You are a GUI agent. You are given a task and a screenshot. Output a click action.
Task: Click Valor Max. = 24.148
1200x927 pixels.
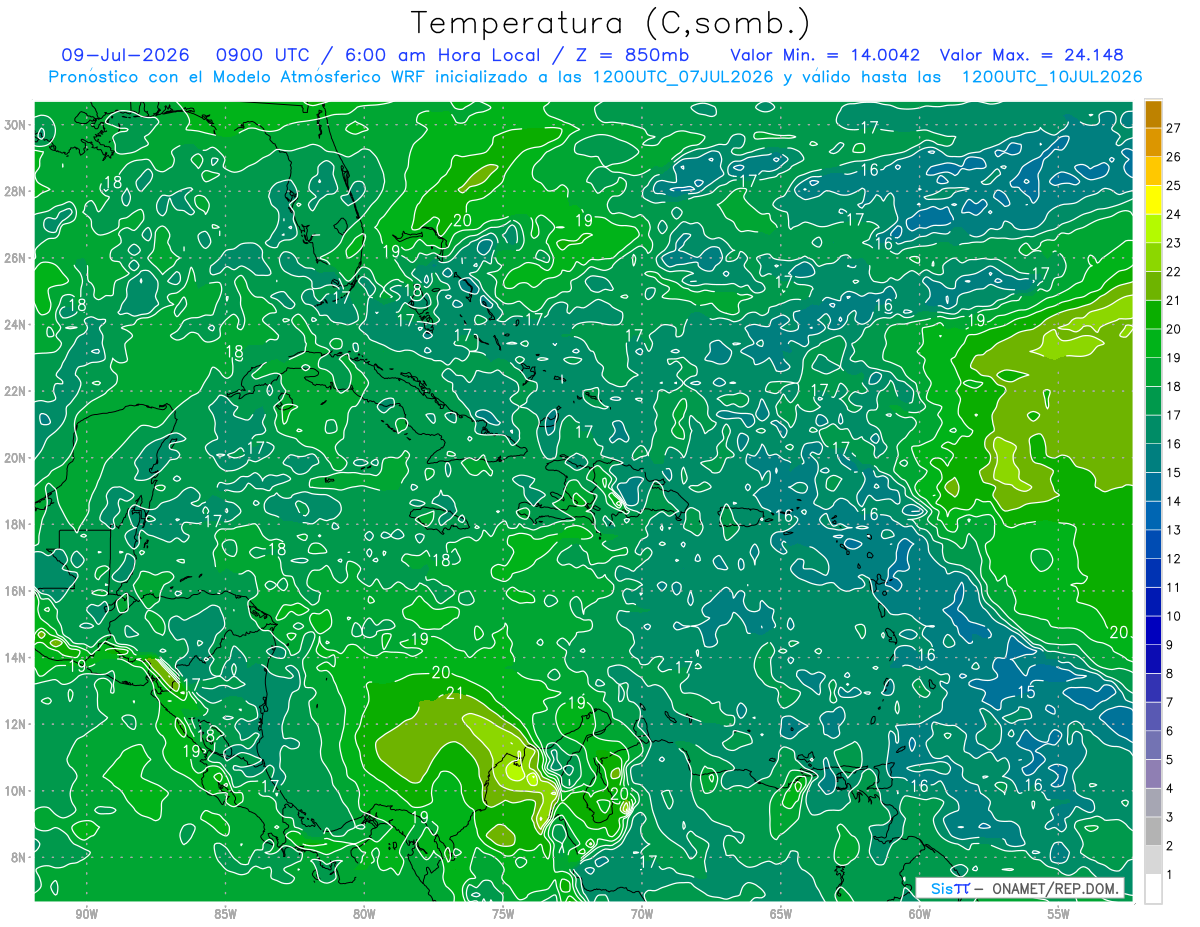[1032, 55]
